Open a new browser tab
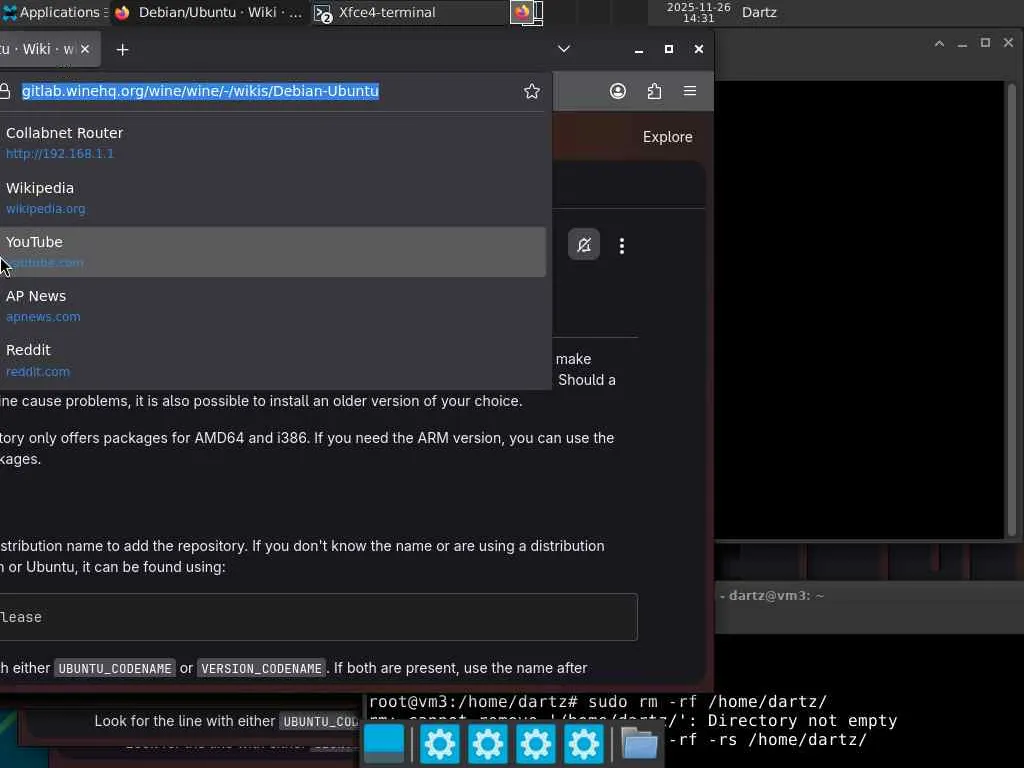The image size is (1024, 768). (122, 50)
